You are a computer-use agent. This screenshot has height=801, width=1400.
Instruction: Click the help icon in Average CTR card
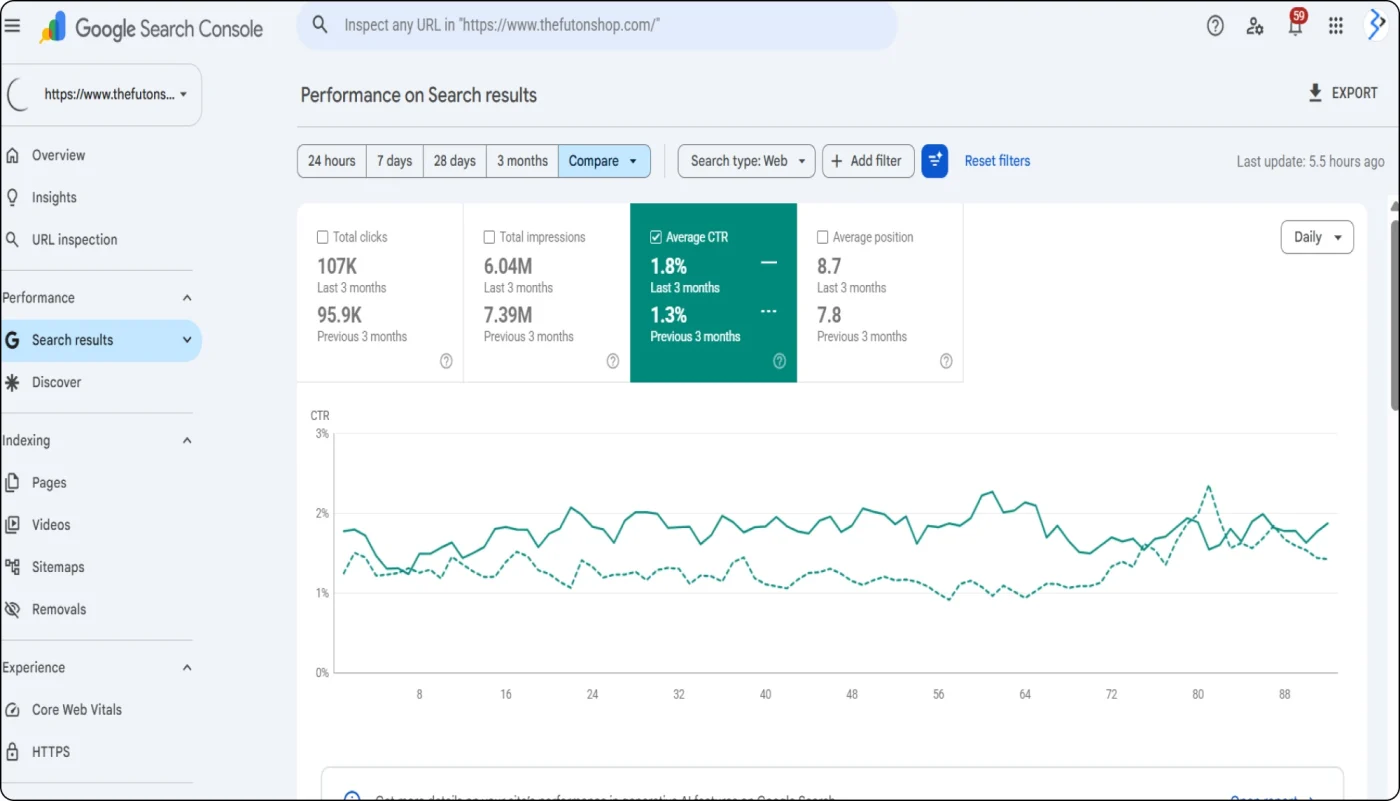780,361
